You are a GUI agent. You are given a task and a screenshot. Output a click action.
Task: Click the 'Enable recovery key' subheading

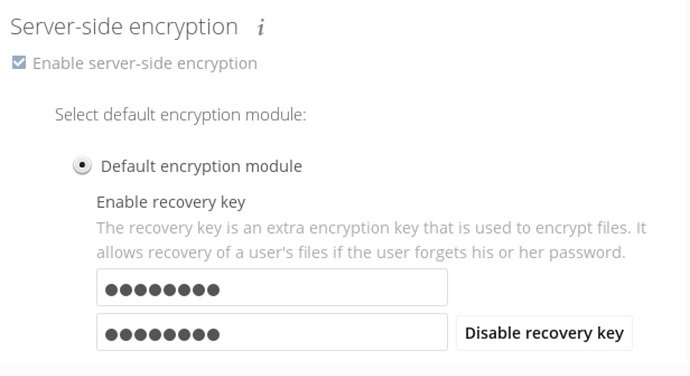click(171, 203)
